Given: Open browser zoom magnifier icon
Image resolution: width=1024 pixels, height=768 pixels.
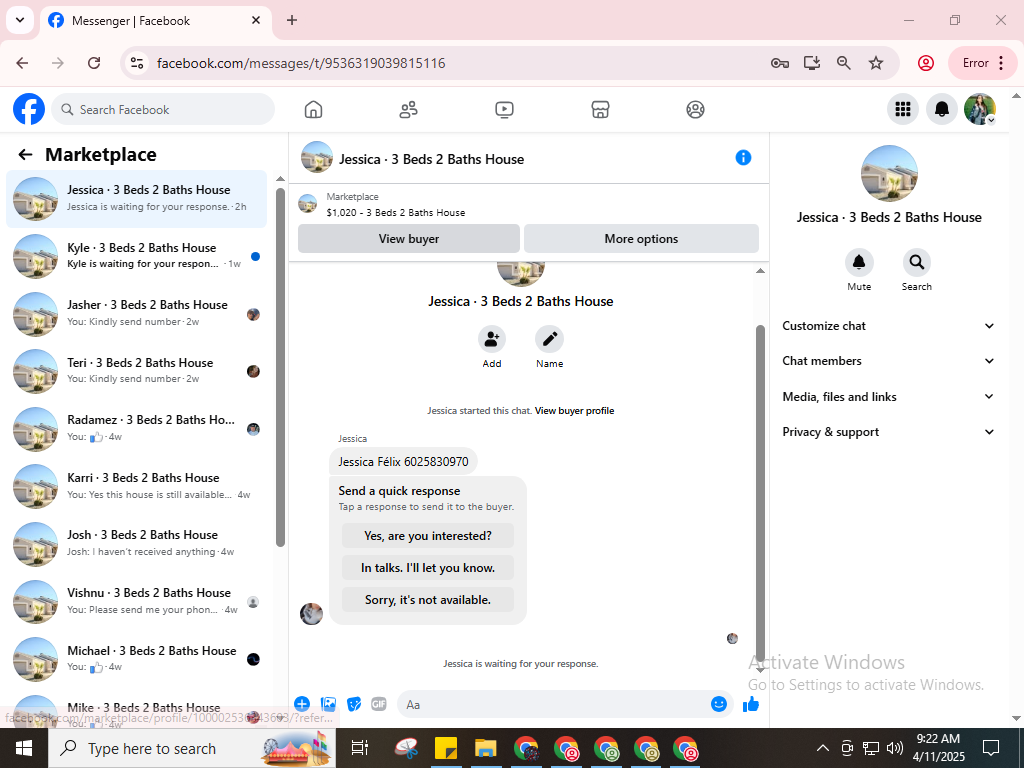Looking at the screenshot, I should tap(844, 63).
